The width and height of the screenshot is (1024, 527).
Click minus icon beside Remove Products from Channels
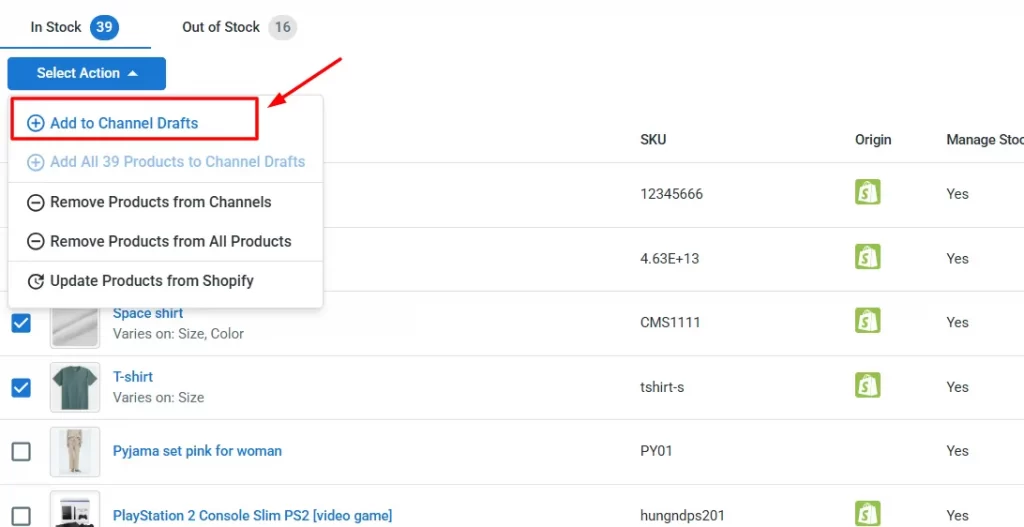pos(36,202)
